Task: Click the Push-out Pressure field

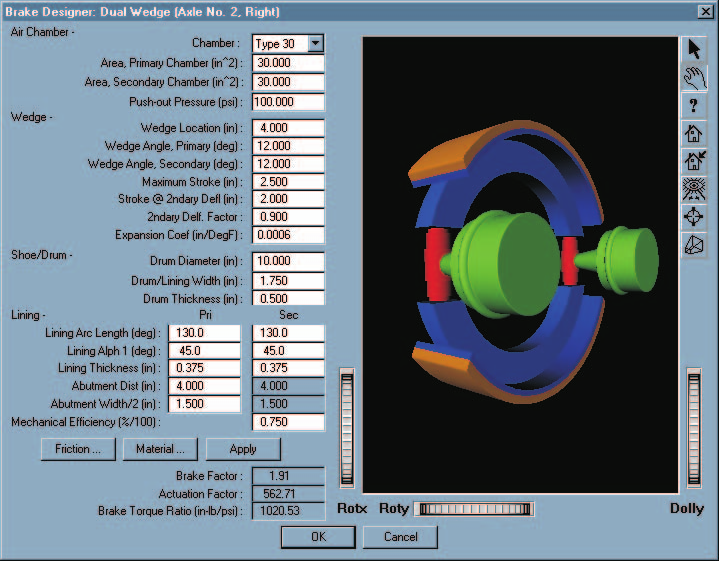Action: click(288, 102)
